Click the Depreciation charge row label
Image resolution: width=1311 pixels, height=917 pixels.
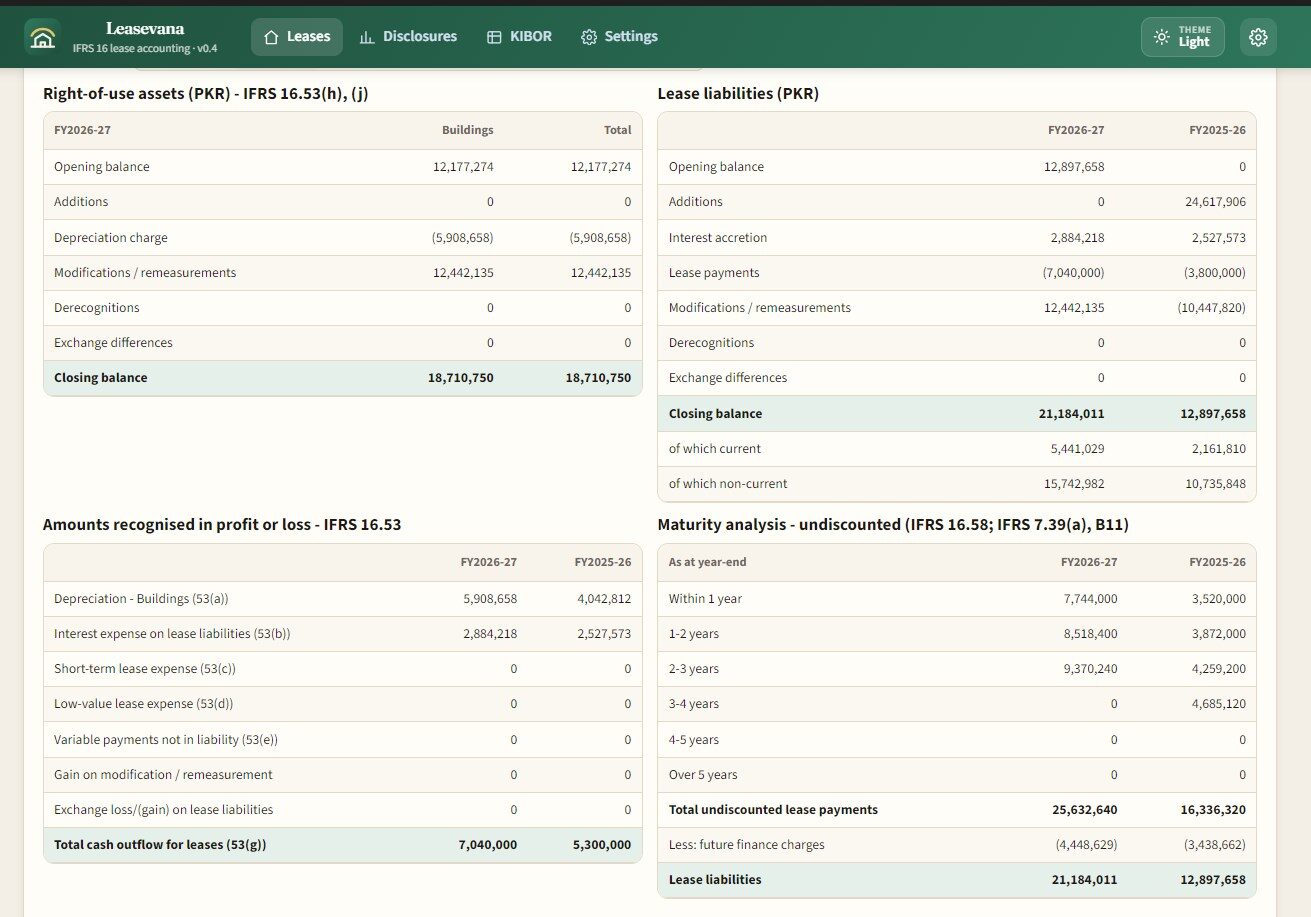[111, 238]
